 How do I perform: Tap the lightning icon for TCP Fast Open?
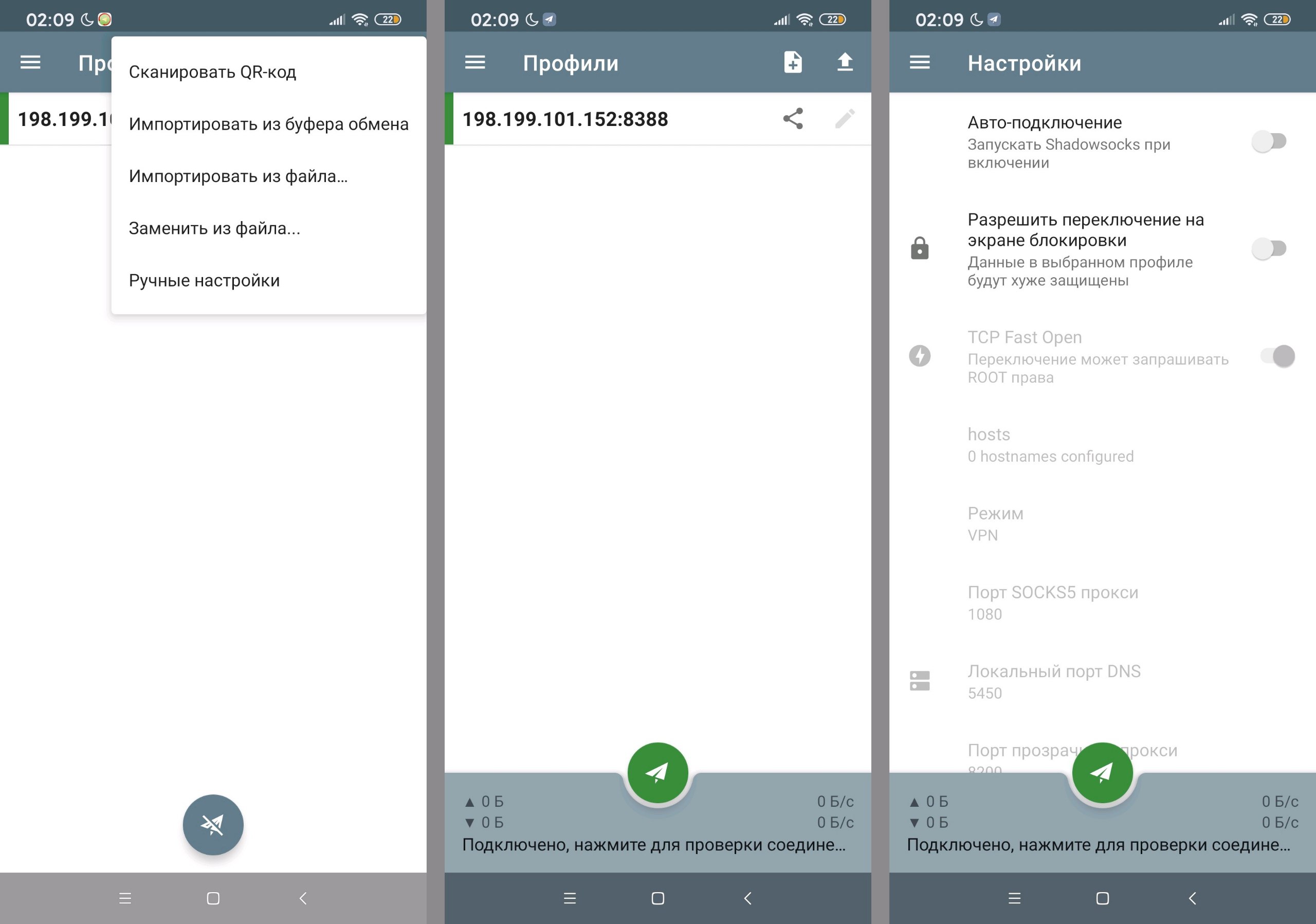click(920, 356)
